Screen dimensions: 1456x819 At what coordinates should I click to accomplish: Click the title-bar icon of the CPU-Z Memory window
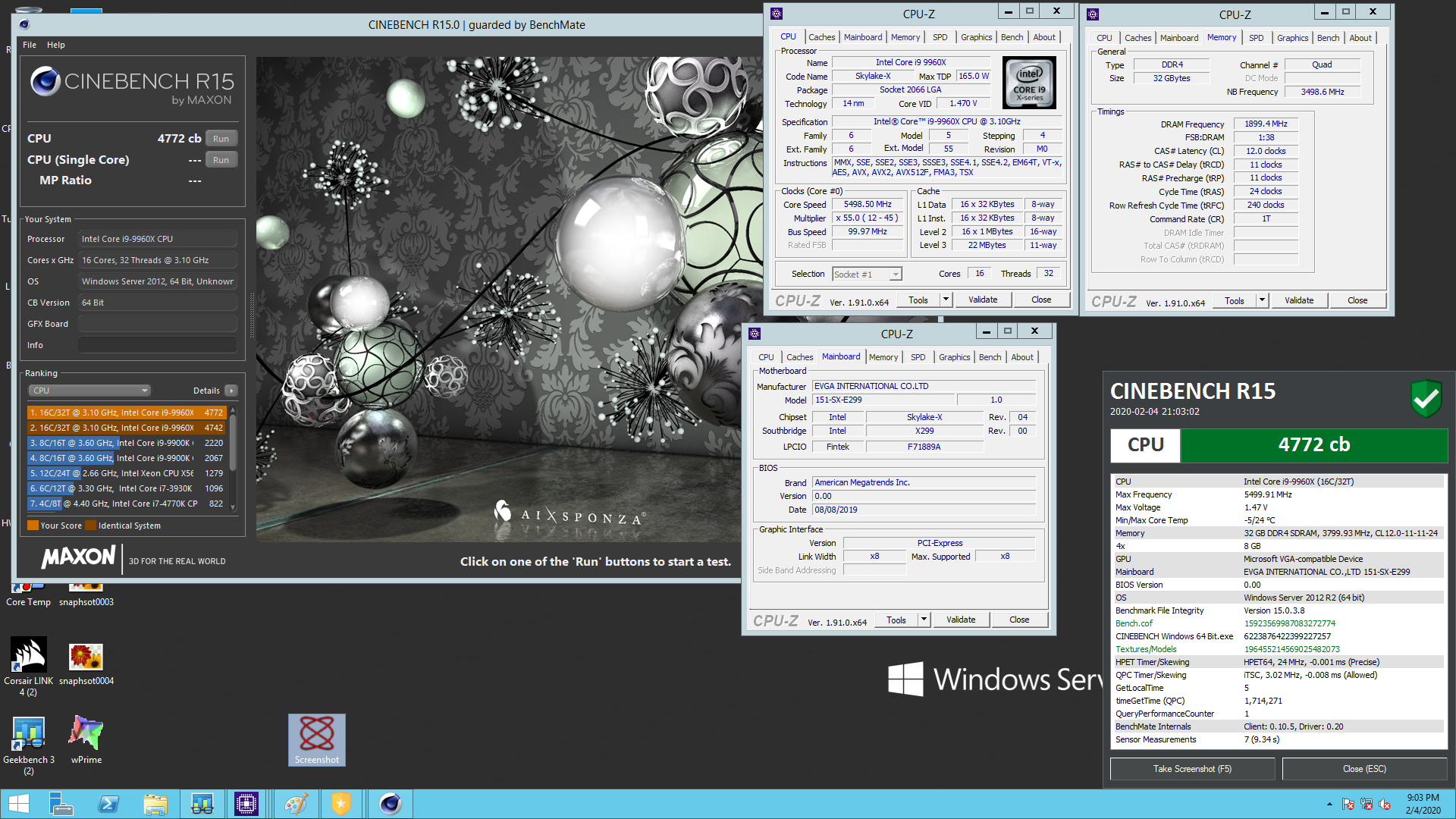(x=1093, y=14)
